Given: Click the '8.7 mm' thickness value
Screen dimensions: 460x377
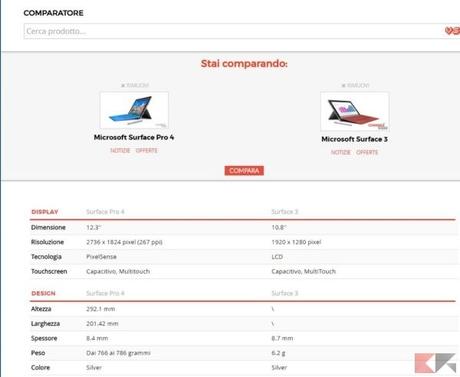Looking at the screenshot, I should click(282, 338).
